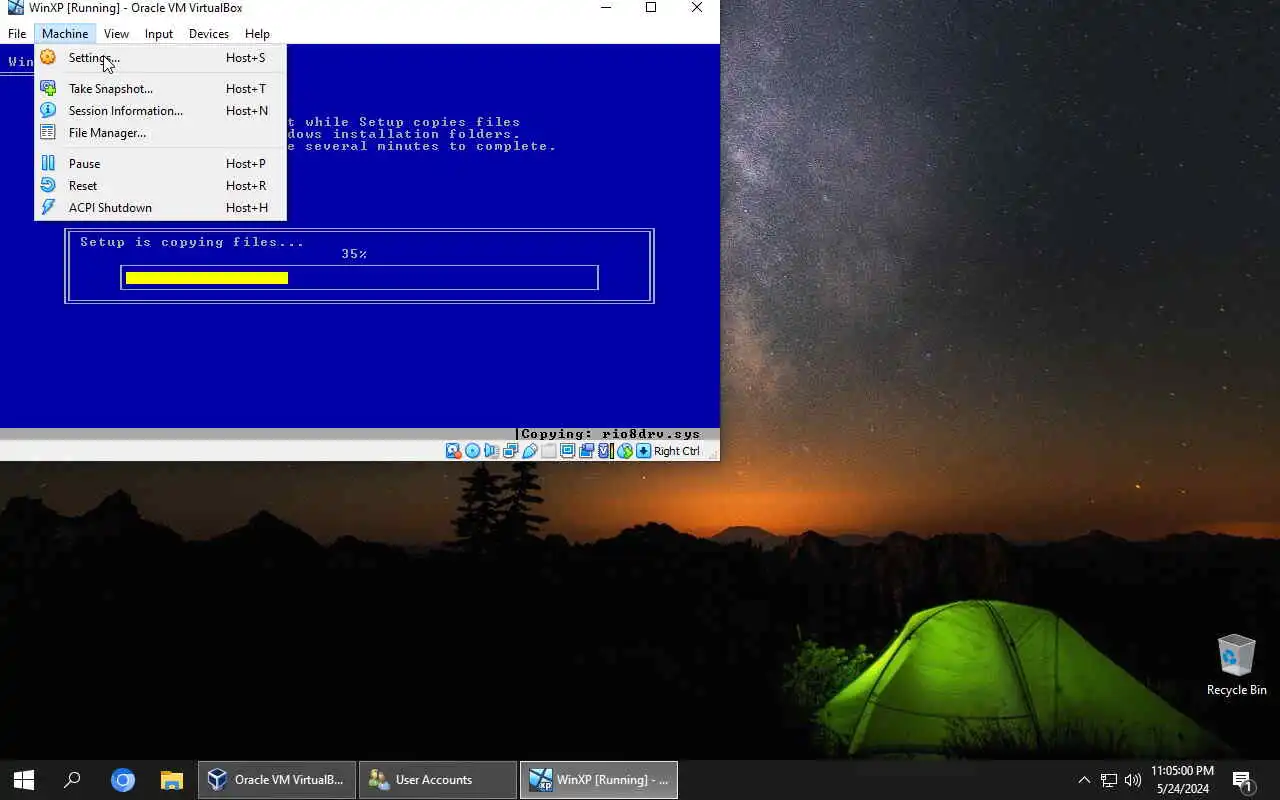Open the Input menu
This screenshot has height=800, width=1280.
(159, 34)
